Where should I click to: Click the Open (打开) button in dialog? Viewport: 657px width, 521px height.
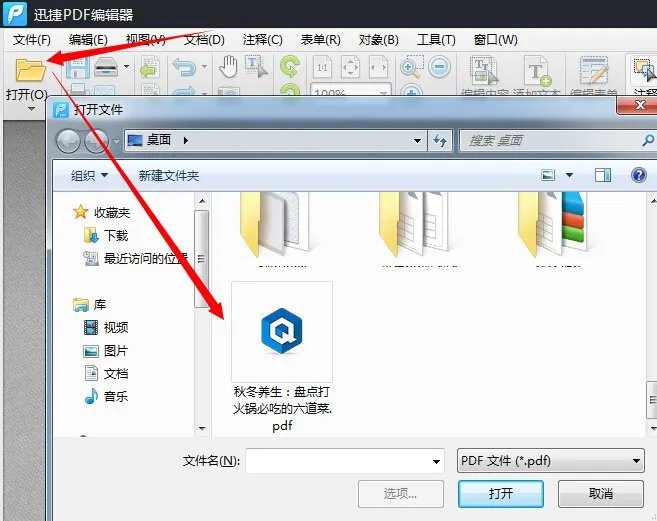[x=501, y=493]
